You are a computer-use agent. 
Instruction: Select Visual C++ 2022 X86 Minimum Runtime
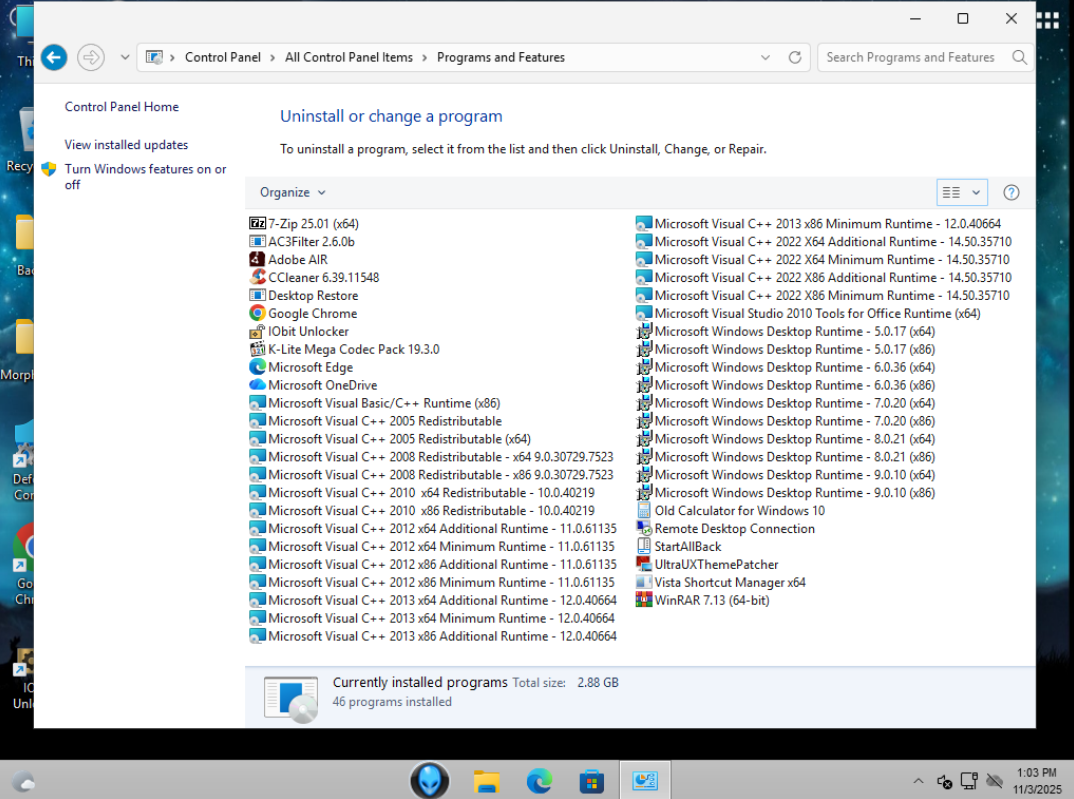(823, 295)
